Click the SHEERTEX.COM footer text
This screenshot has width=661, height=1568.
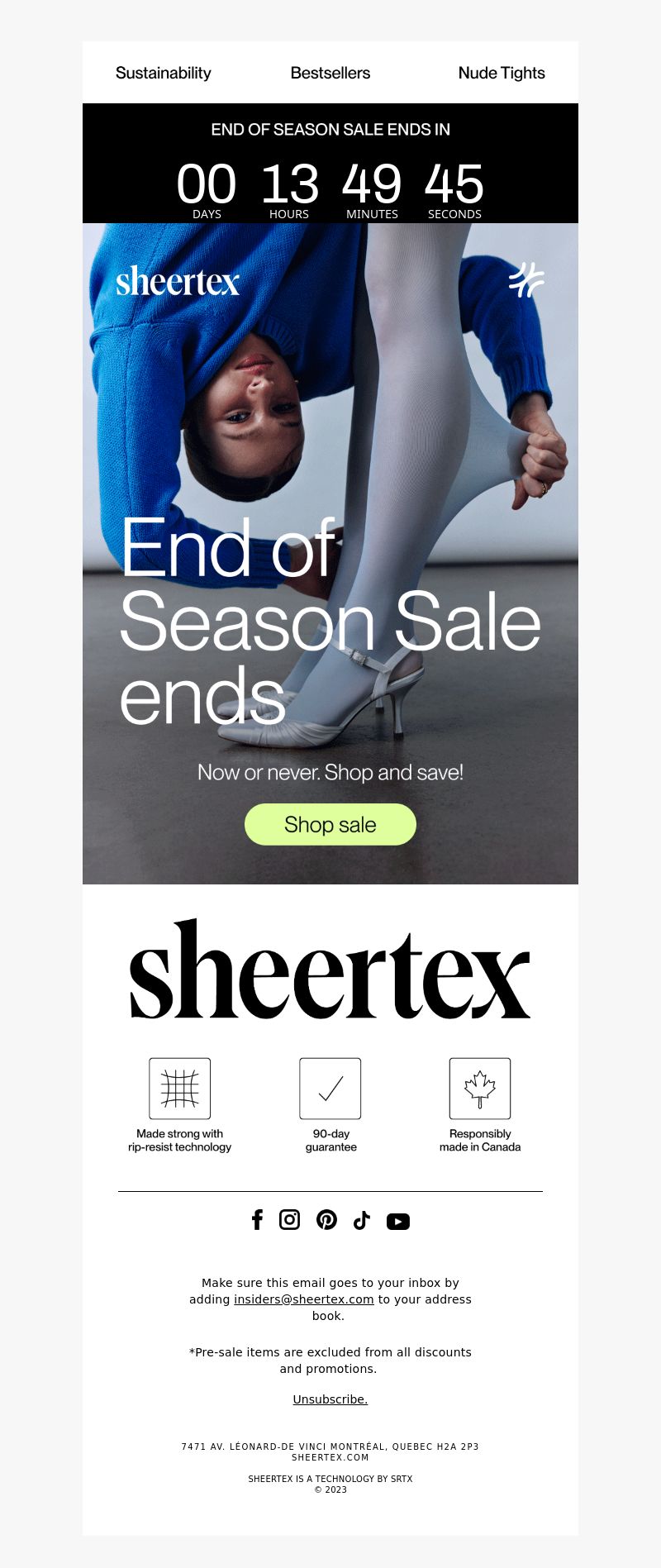coord(330,1457)
